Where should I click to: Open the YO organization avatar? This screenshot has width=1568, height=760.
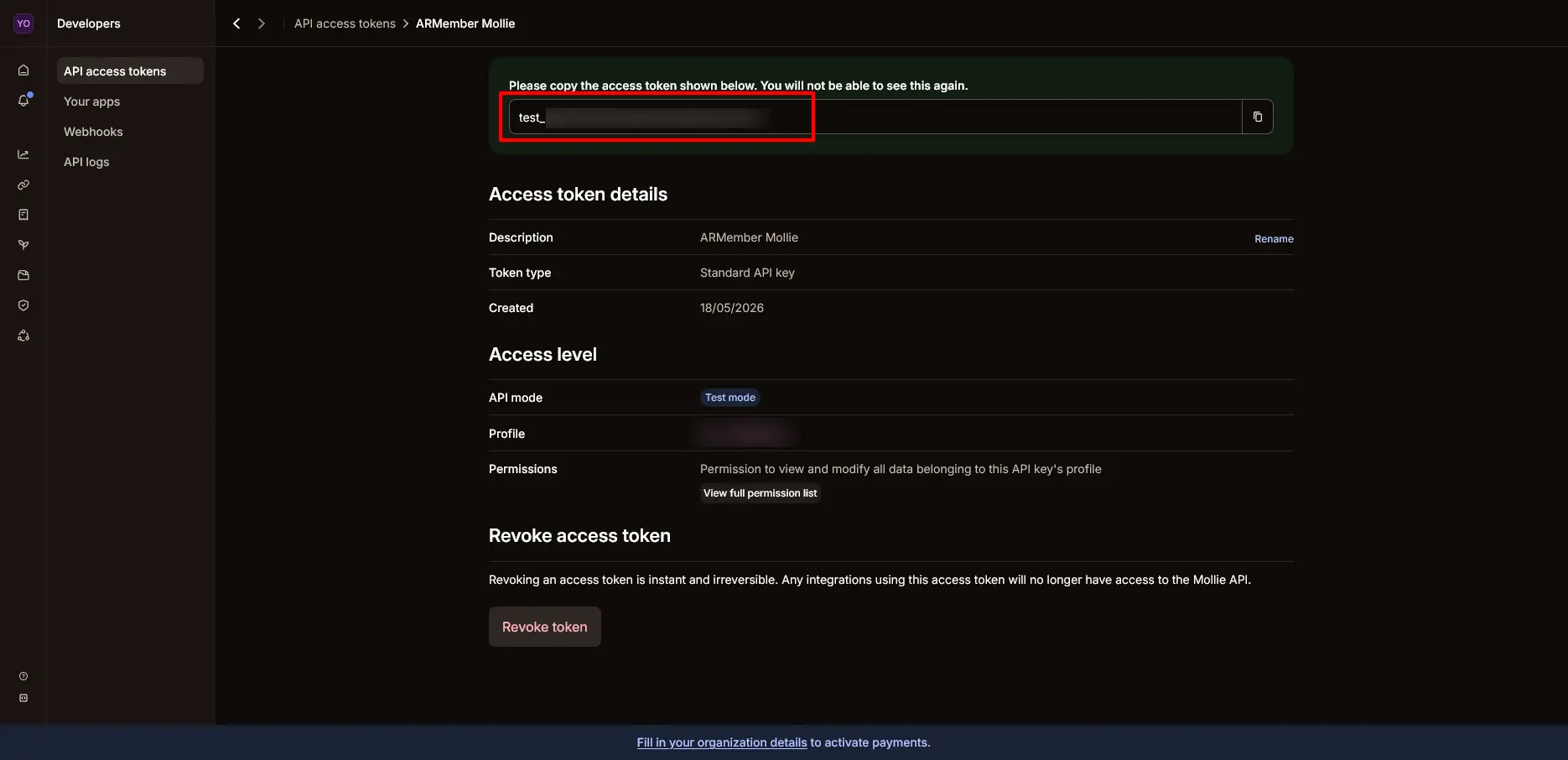[23, 23]
